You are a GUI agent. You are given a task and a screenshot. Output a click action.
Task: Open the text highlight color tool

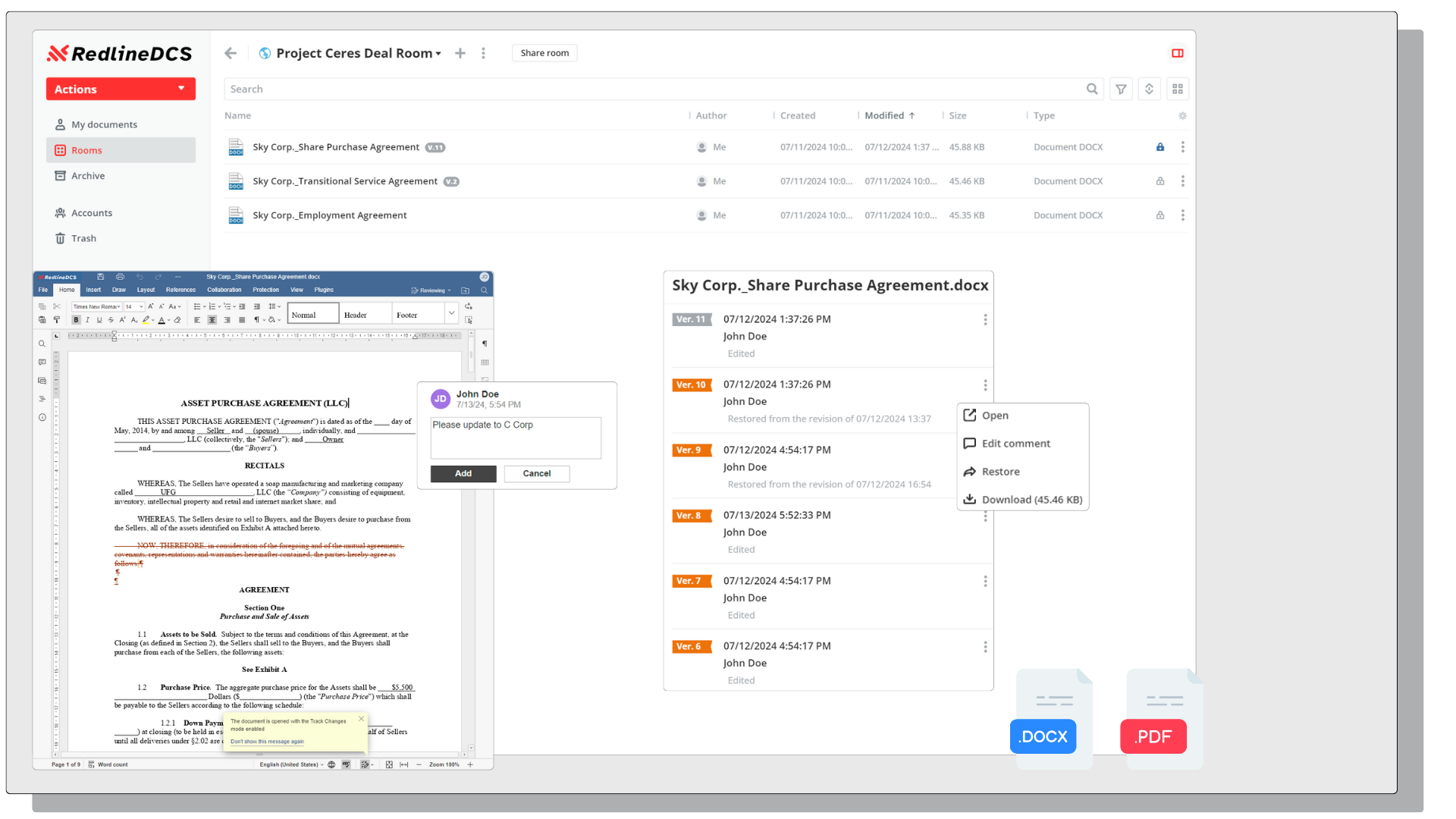point(146,320)
